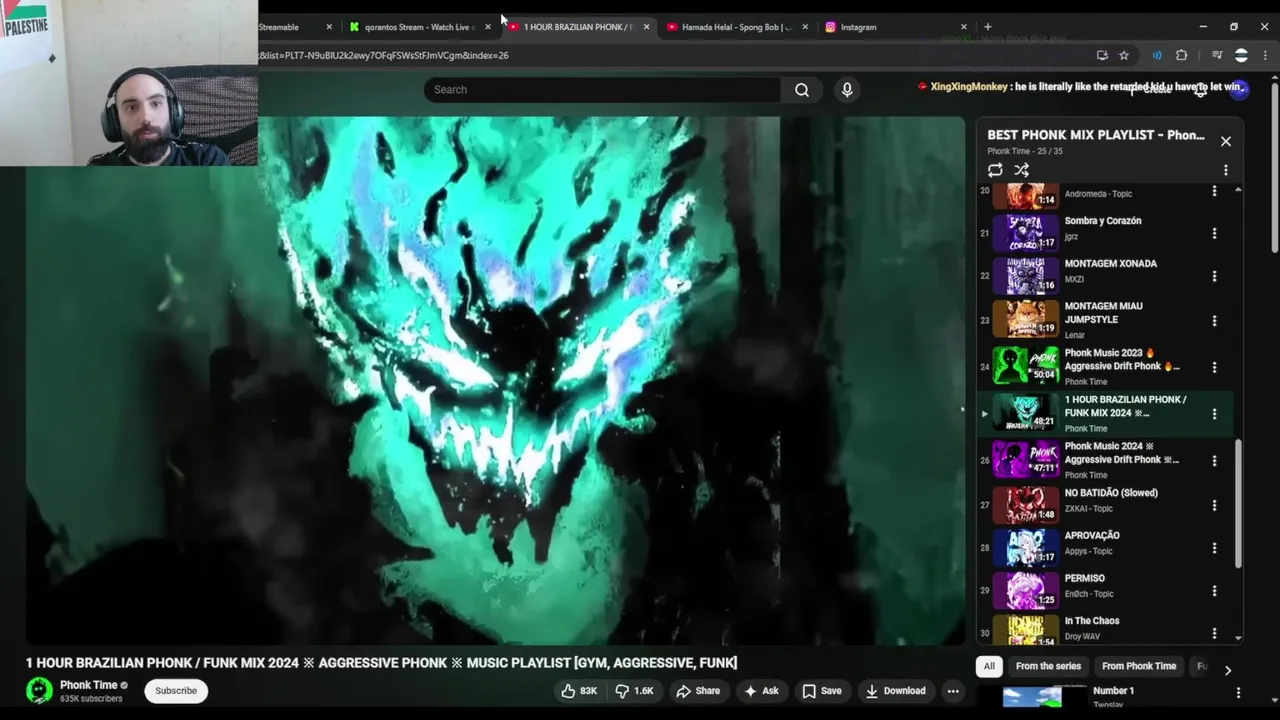Select the All filter chip
The width and height of the screenshot is (1280, 720).
pos(989,666)
